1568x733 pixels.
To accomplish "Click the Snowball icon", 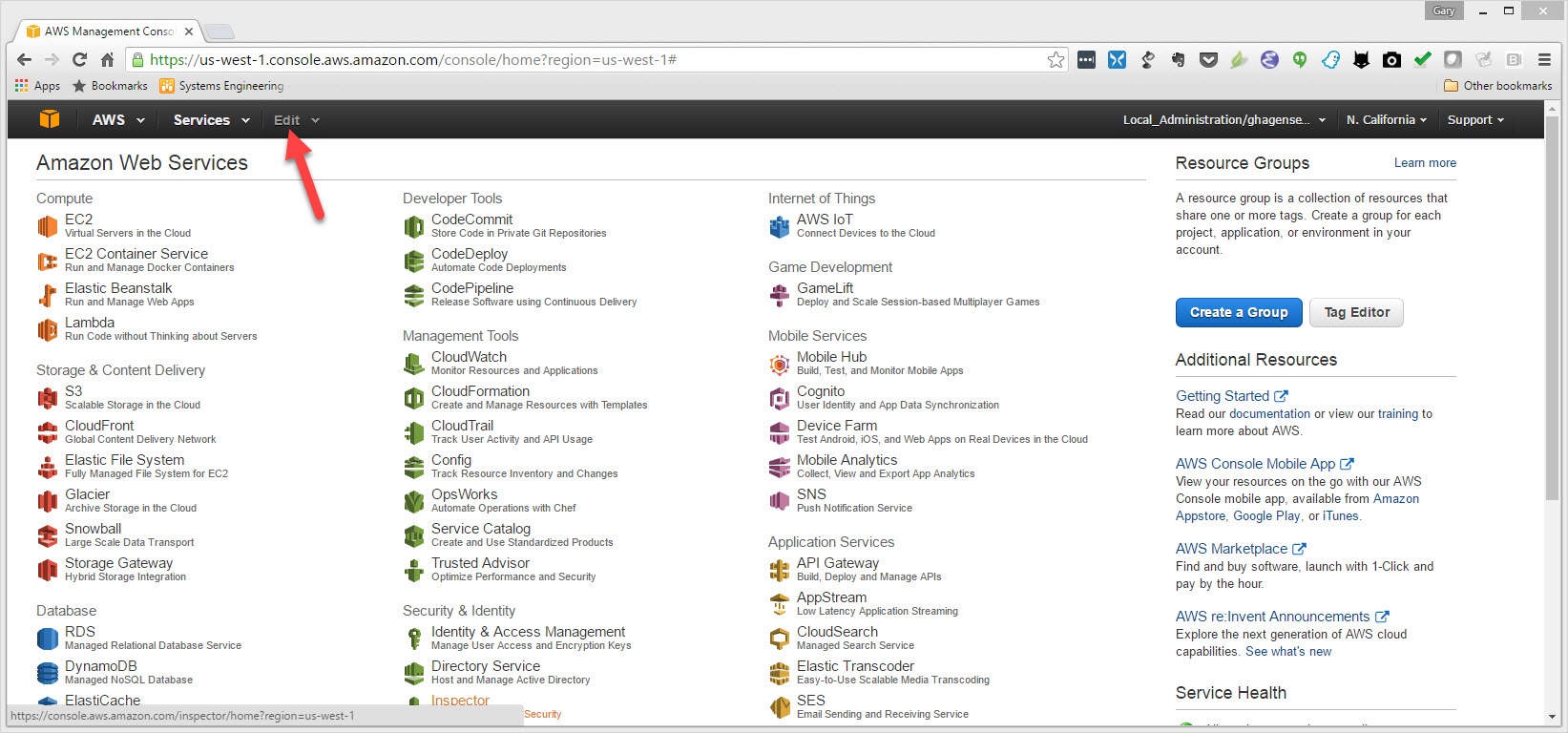I will pyautogui.click(x=48, y=535).
